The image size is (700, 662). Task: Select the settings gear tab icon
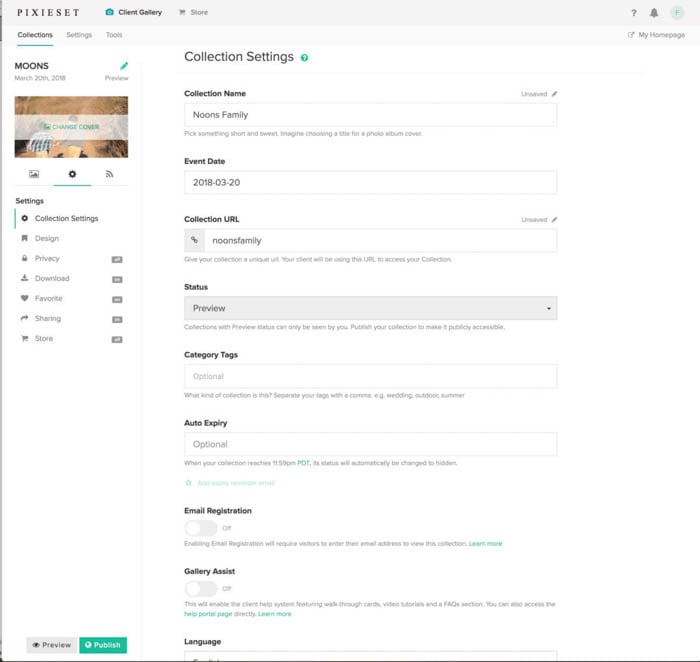[72, 174]
